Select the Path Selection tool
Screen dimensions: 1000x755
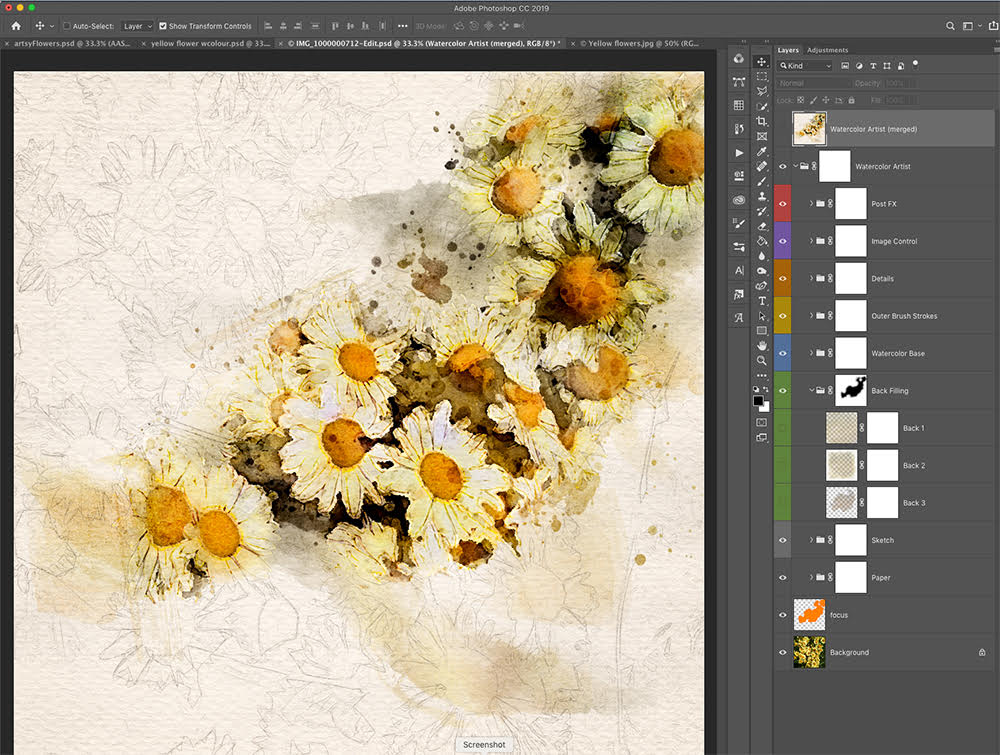[761, 316]
